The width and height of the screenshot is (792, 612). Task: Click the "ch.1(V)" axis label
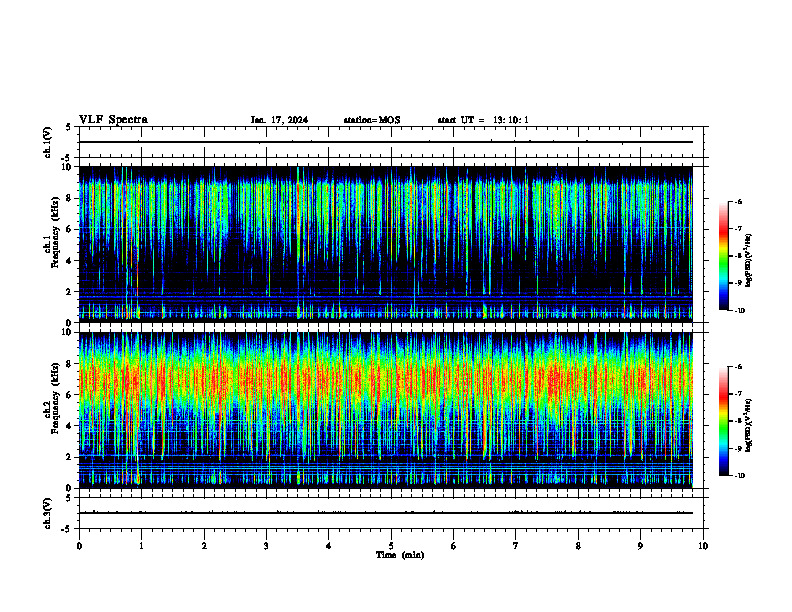pyautogui.click(x=48, y=142)
